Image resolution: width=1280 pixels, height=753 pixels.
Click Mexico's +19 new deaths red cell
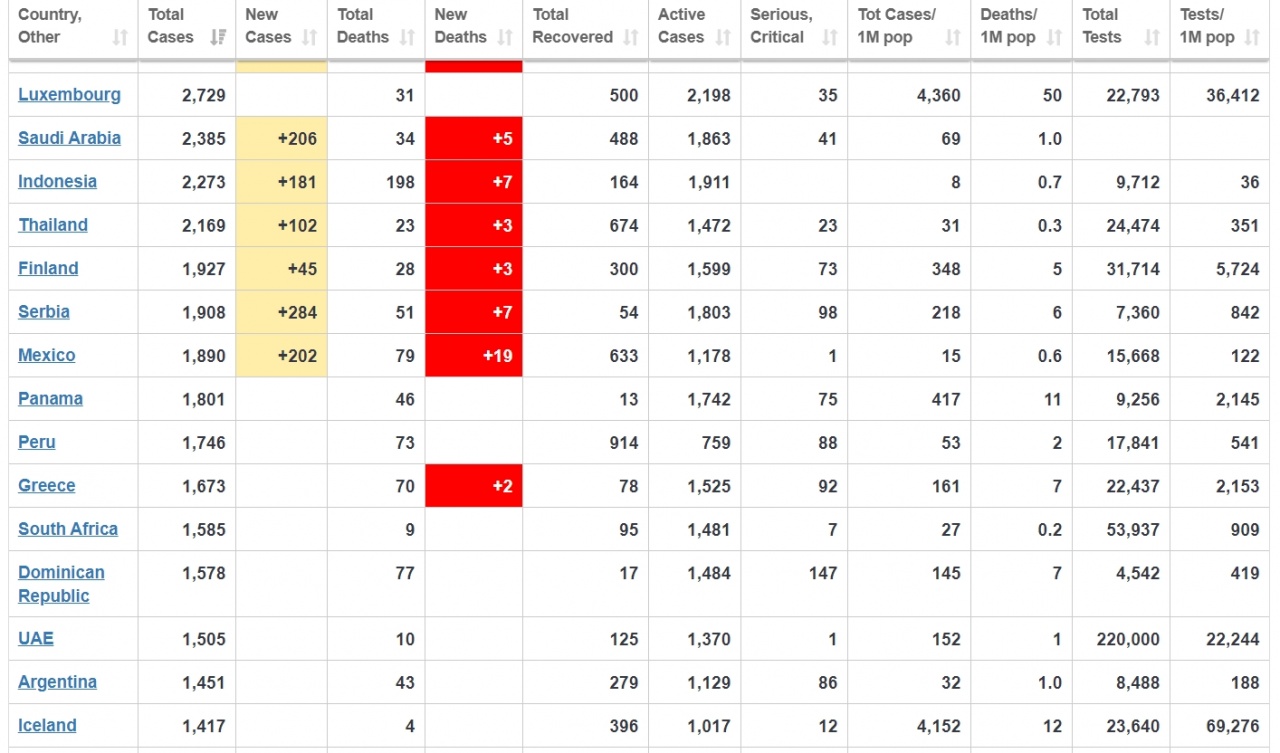[x=474, y=355]
